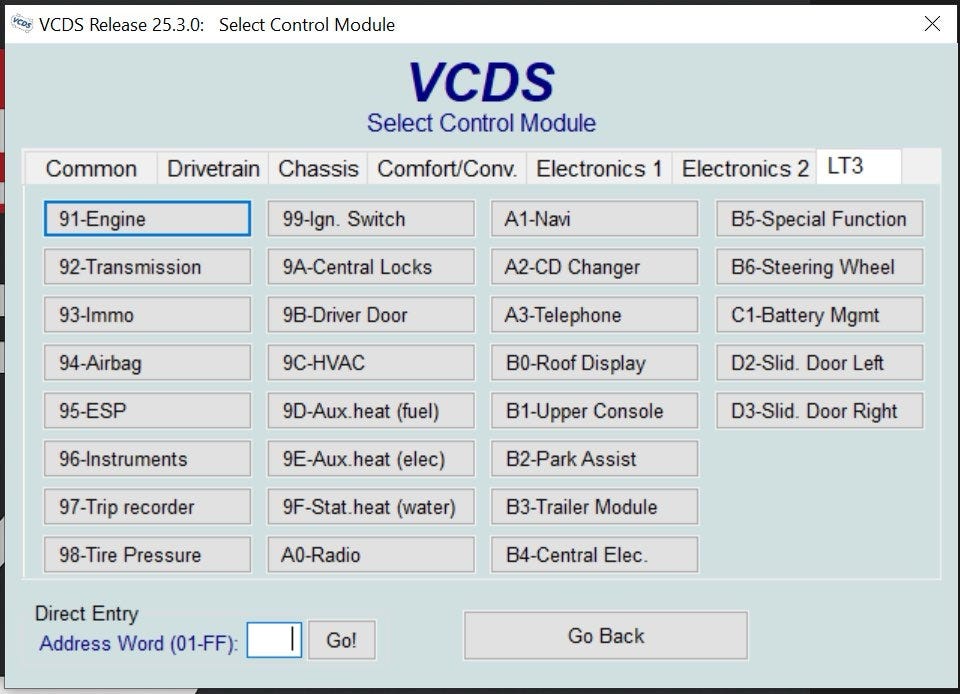Select B6-Steering Wheel module

tap(820, 266)
